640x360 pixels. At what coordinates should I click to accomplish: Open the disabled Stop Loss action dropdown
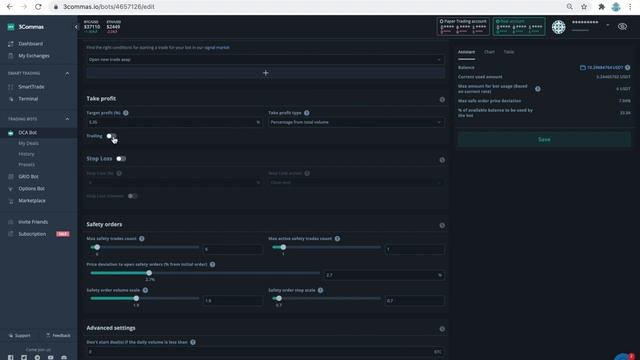tap(356, 182)
